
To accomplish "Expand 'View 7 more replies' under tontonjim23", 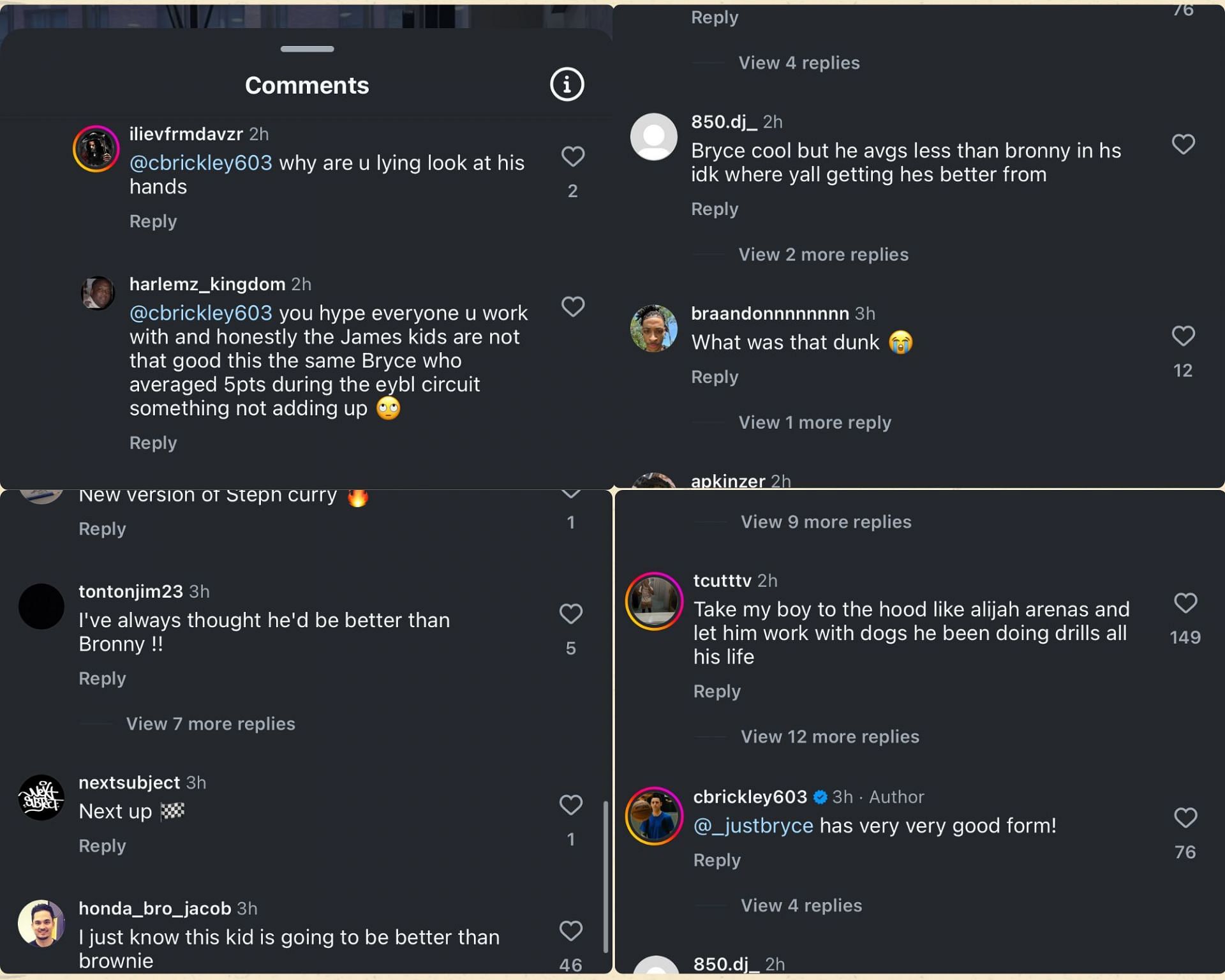I will click(x=210, y=723).
